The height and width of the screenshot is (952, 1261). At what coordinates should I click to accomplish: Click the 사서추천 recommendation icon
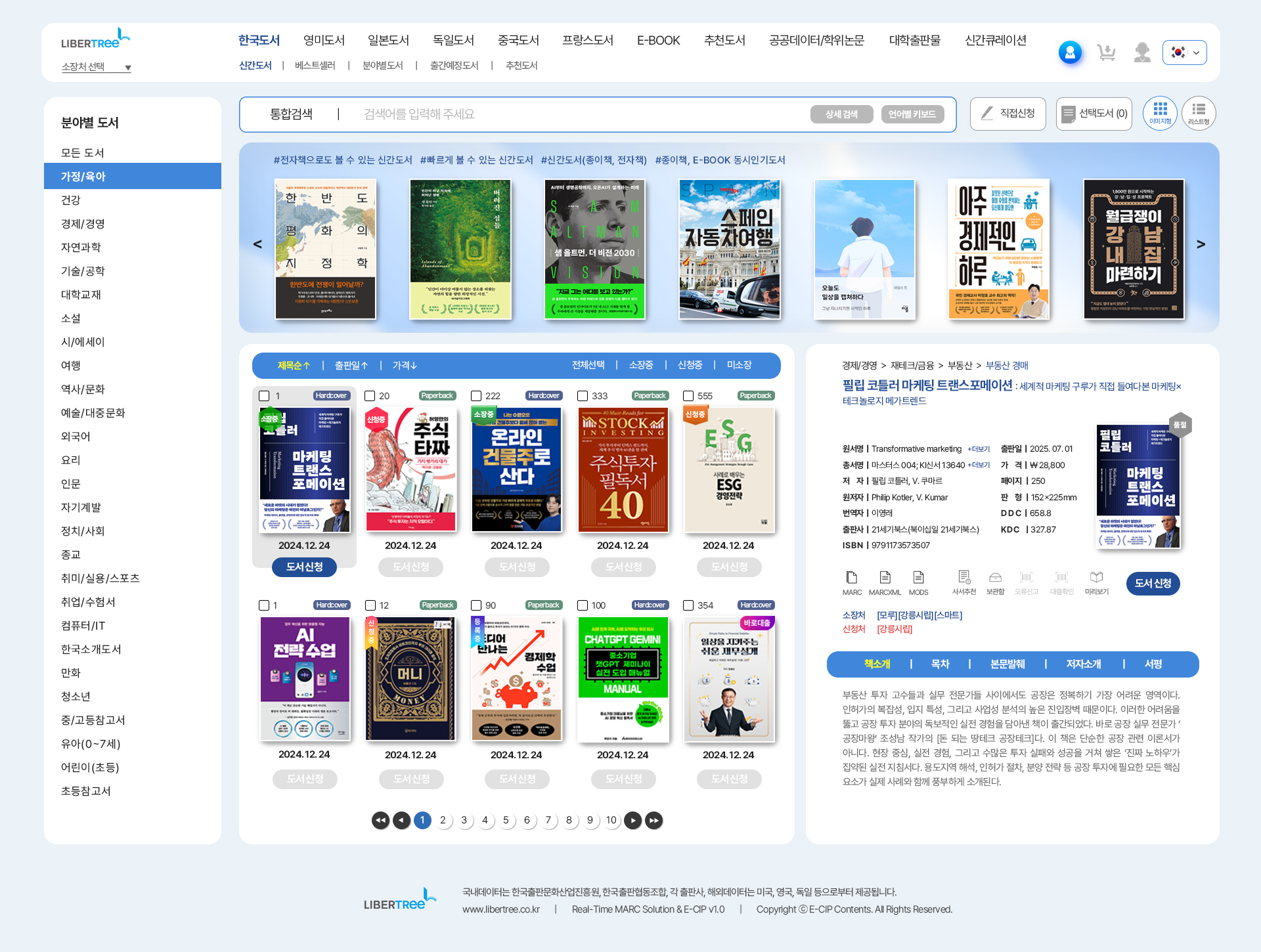pyautogui.click(x=964, y=579)
